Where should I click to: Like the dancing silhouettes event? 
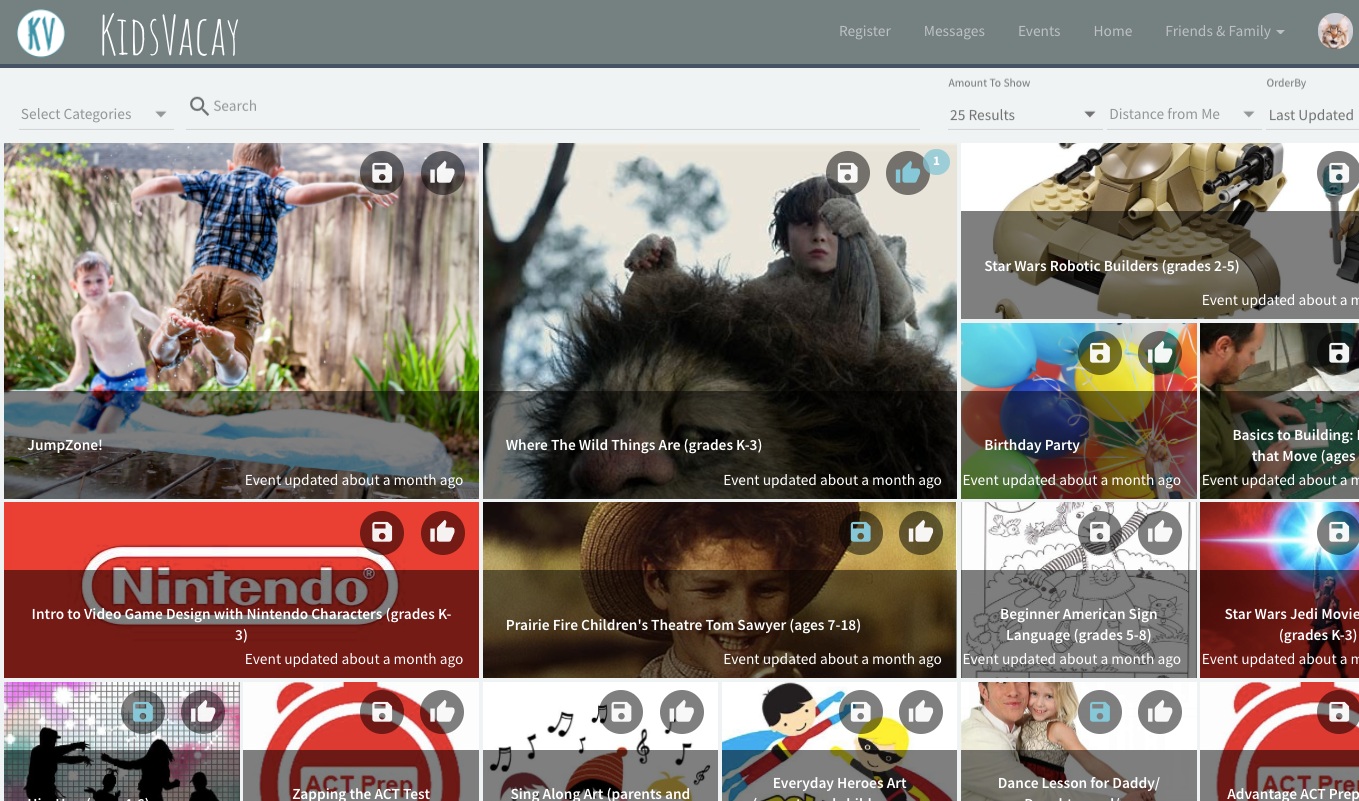pos(203,712)
